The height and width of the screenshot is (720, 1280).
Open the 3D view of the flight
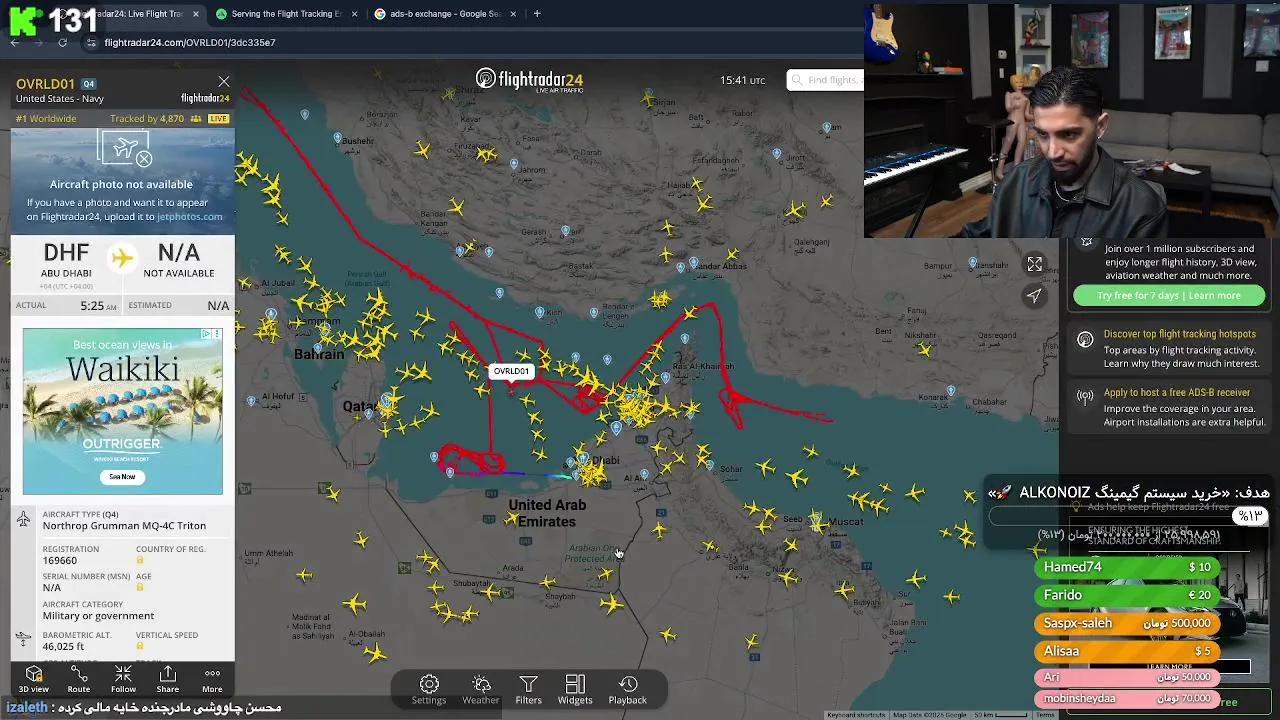(33, 680)
